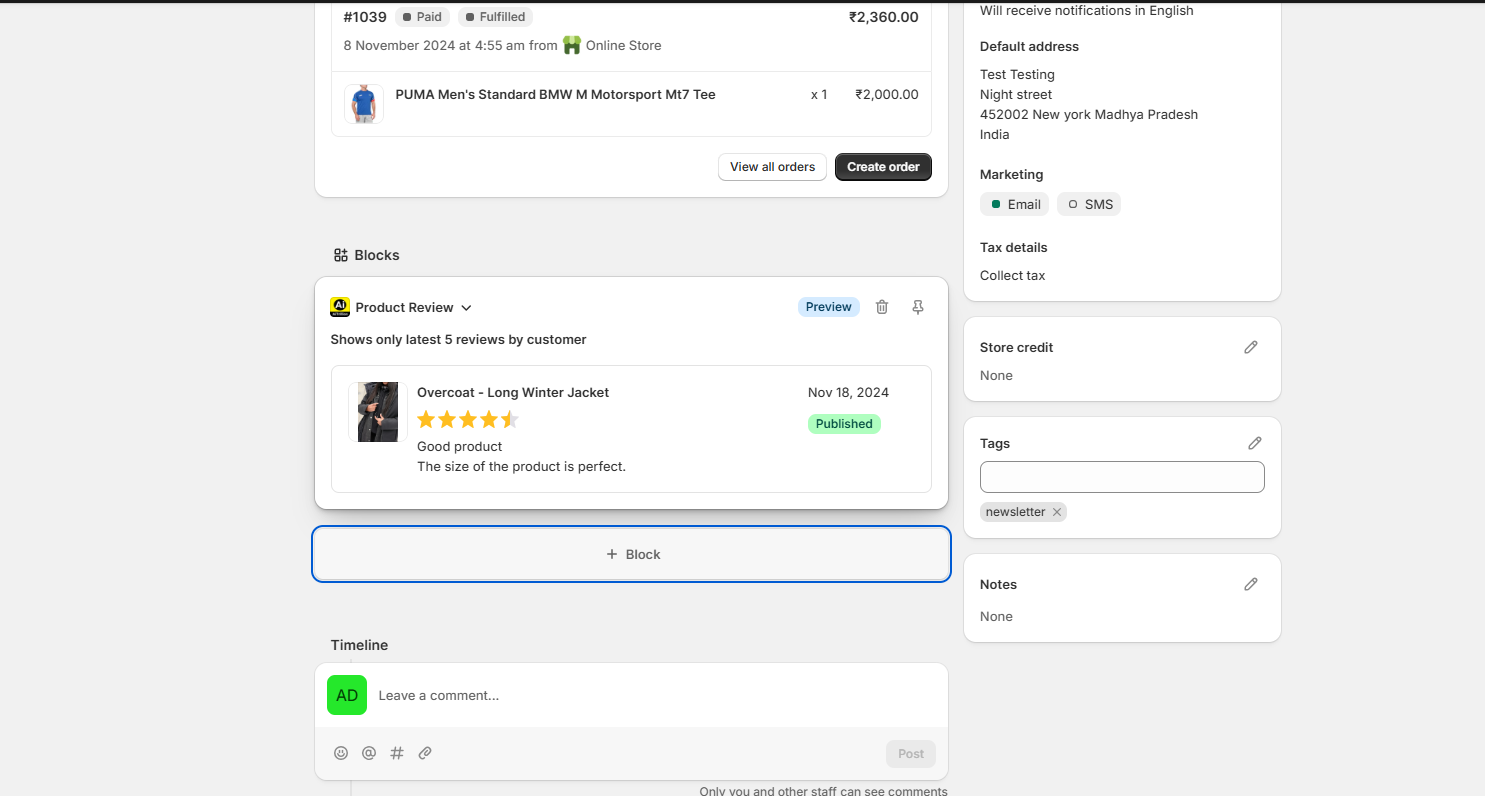Click the Tags input field
This screenshot has width=1485, height=796.
[1121, 477]
